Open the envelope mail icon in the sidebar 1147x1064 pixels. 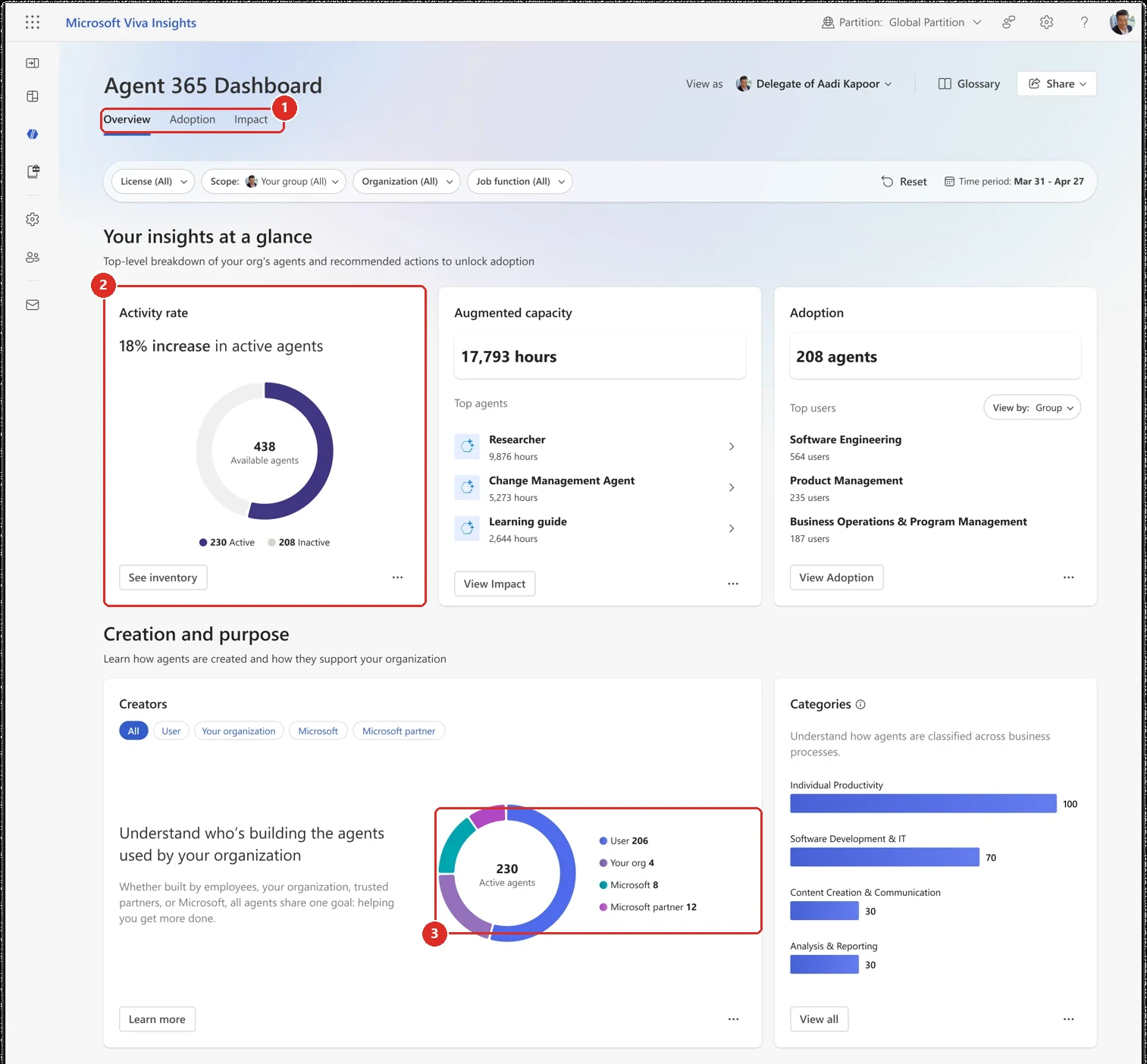pos(33,305)
